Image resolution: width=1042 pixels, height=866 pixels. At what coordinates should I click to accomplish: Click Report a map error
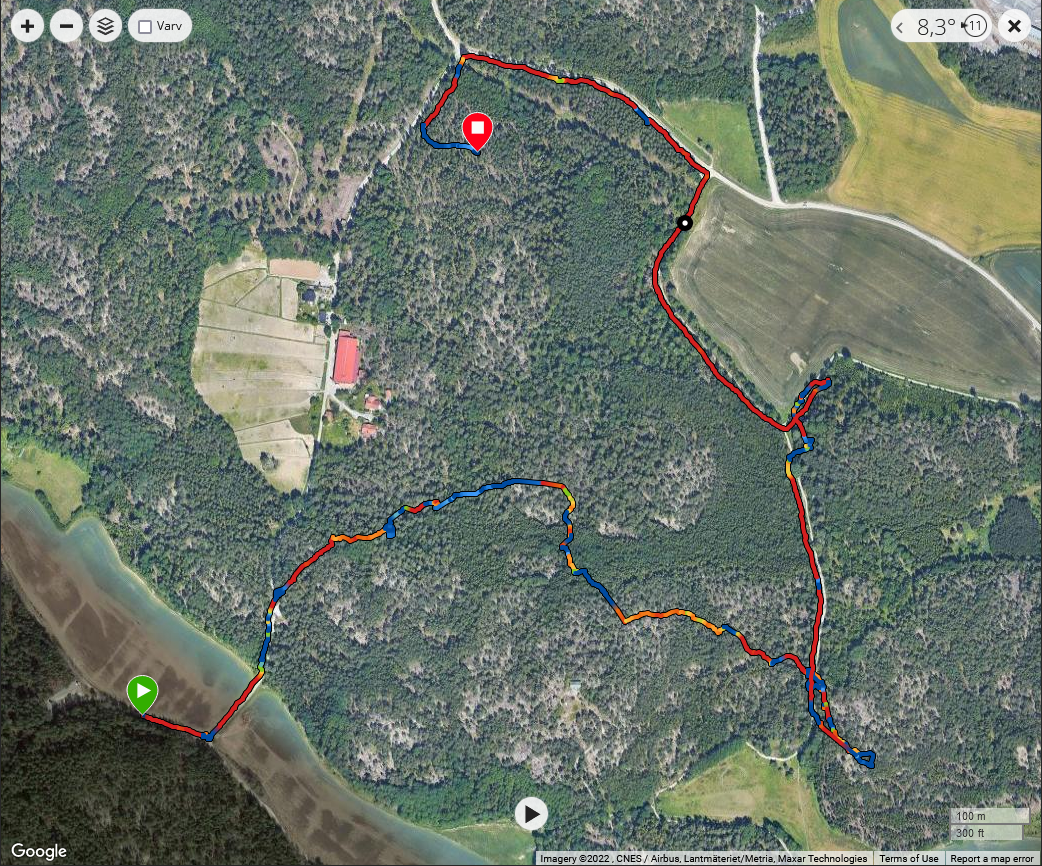[993, 859]
